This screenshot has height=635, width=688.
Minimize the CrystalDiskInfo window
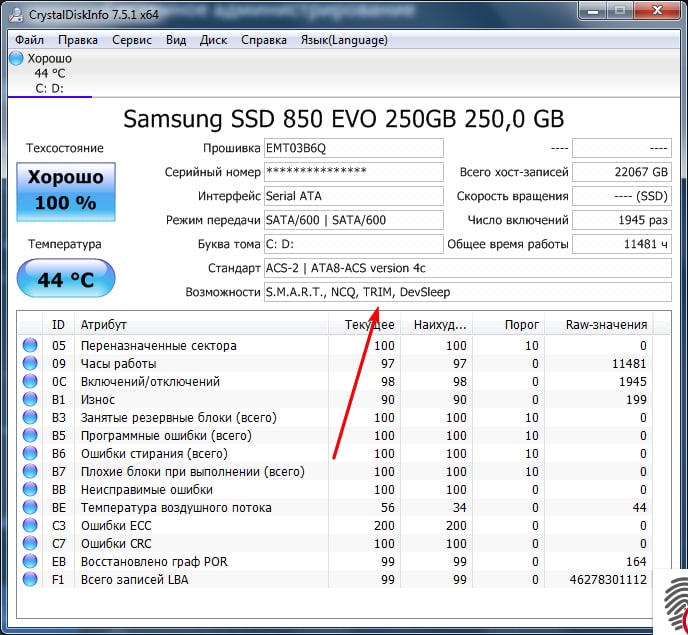coord(593,11)
